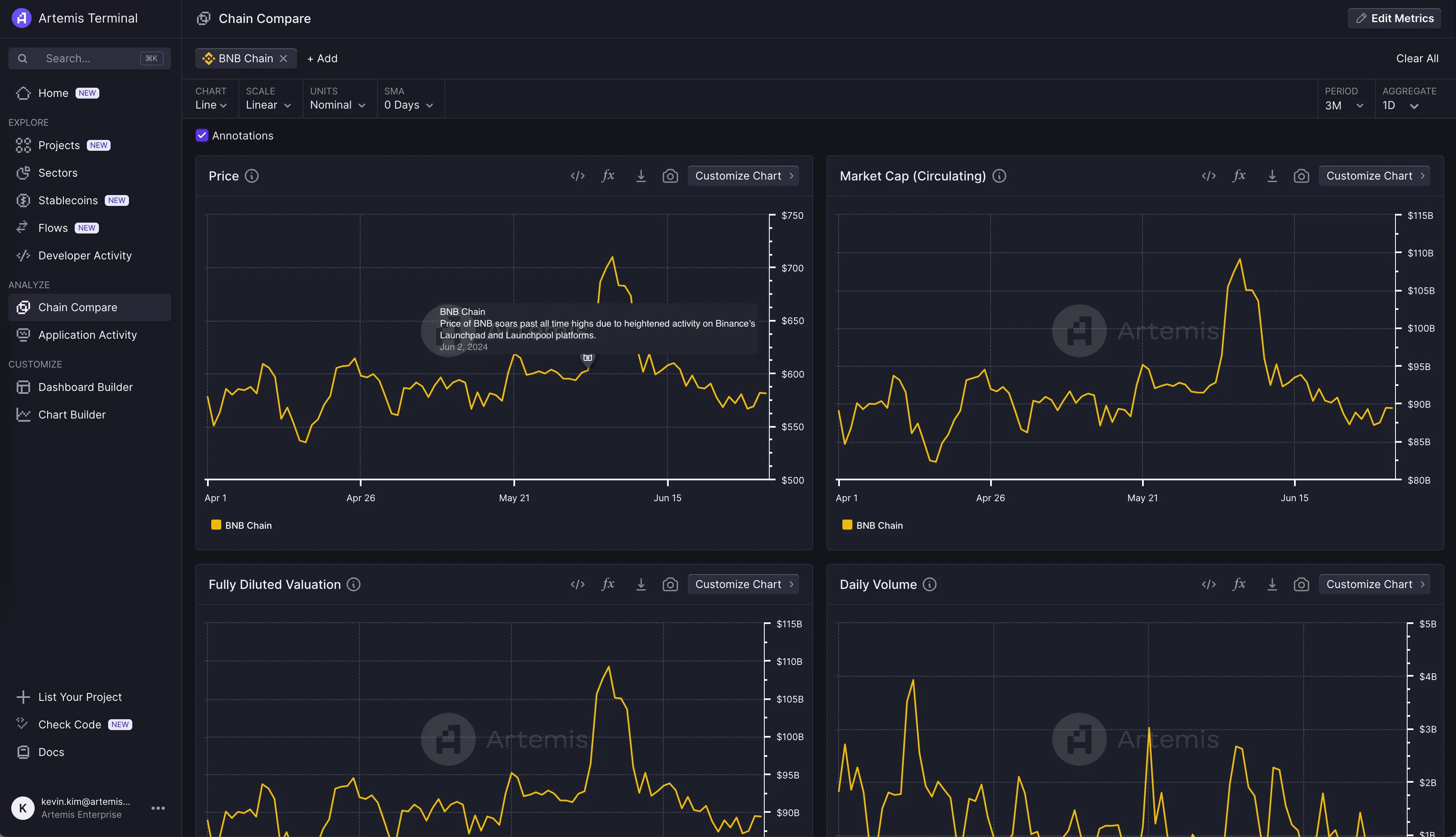Open fx formula on Daily Volume chart
The width and height of the screenshot is (1456, 837).
1239,585
